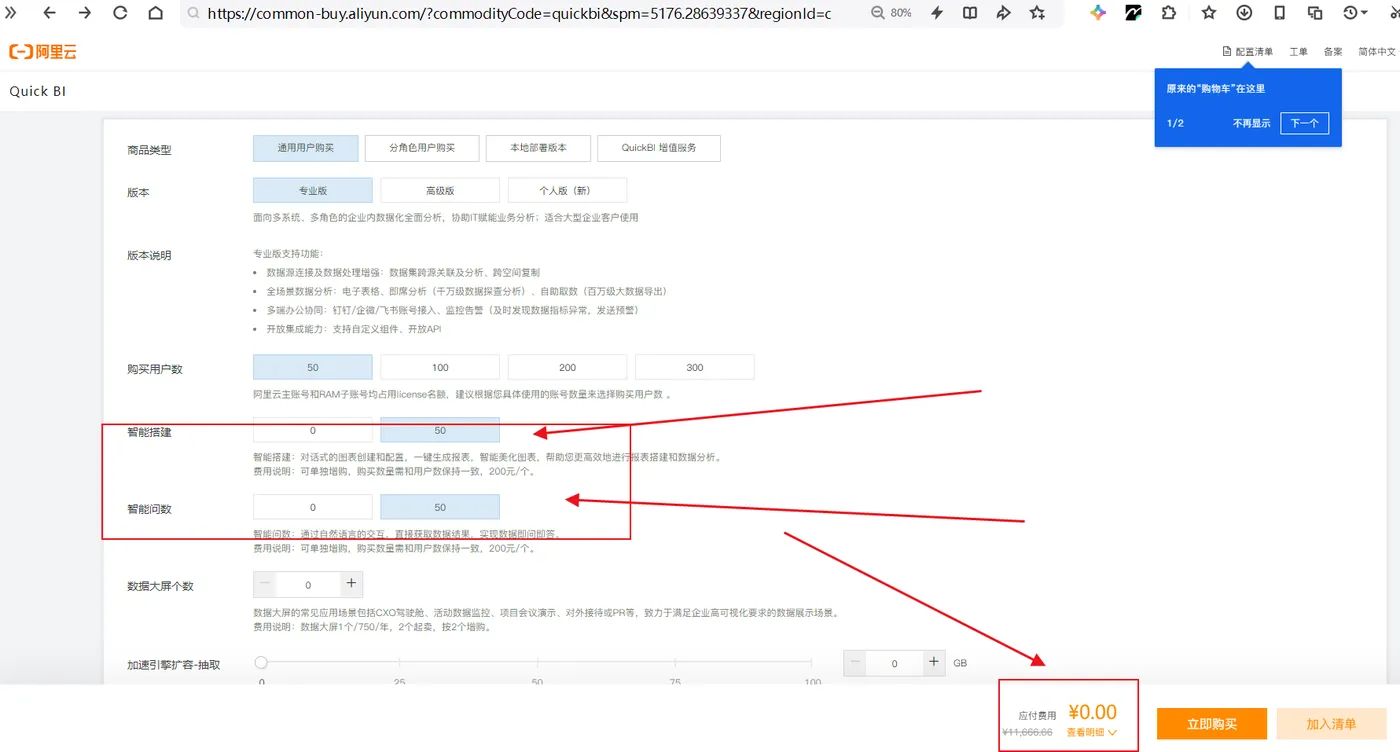Set 购买用户数 to 100
Screen dimensions: 1400x752
coord(440,367)
